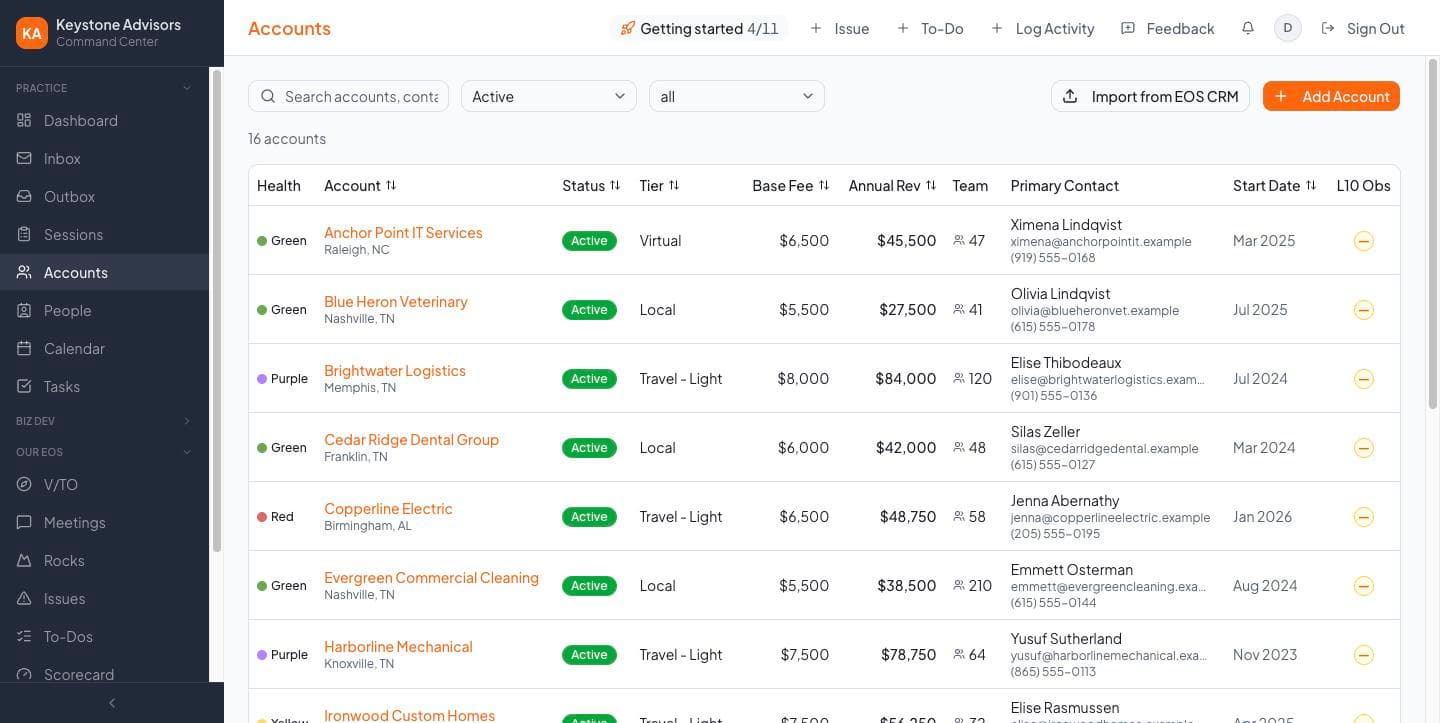
Task: Collapse the OUR EOS sidebar section
Action: click(x=104, y=452)
